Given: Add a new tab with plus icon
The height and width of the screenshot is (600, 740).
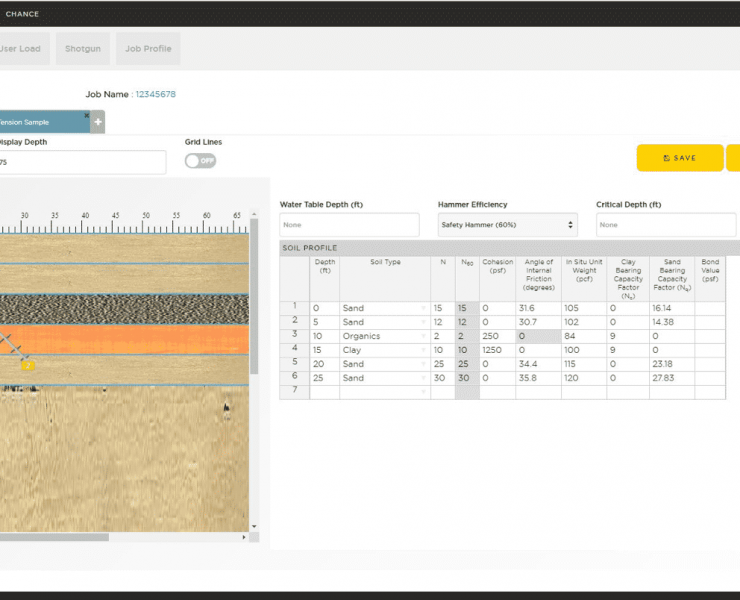Looking at the screenshot, I should tap(98, 122).
